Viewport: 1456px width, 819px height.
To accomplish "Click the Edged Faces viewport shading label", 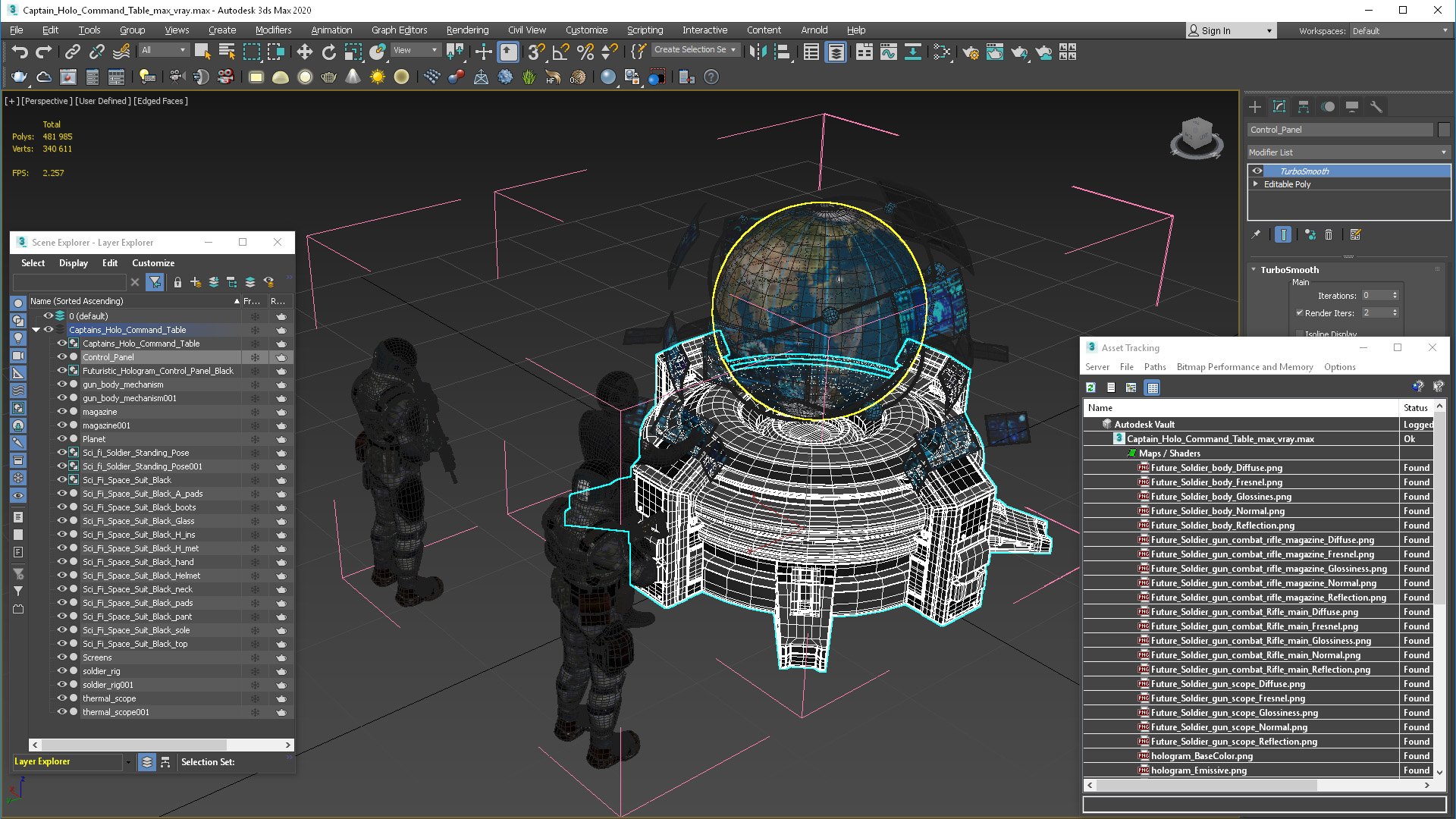I will click(161, 101).
